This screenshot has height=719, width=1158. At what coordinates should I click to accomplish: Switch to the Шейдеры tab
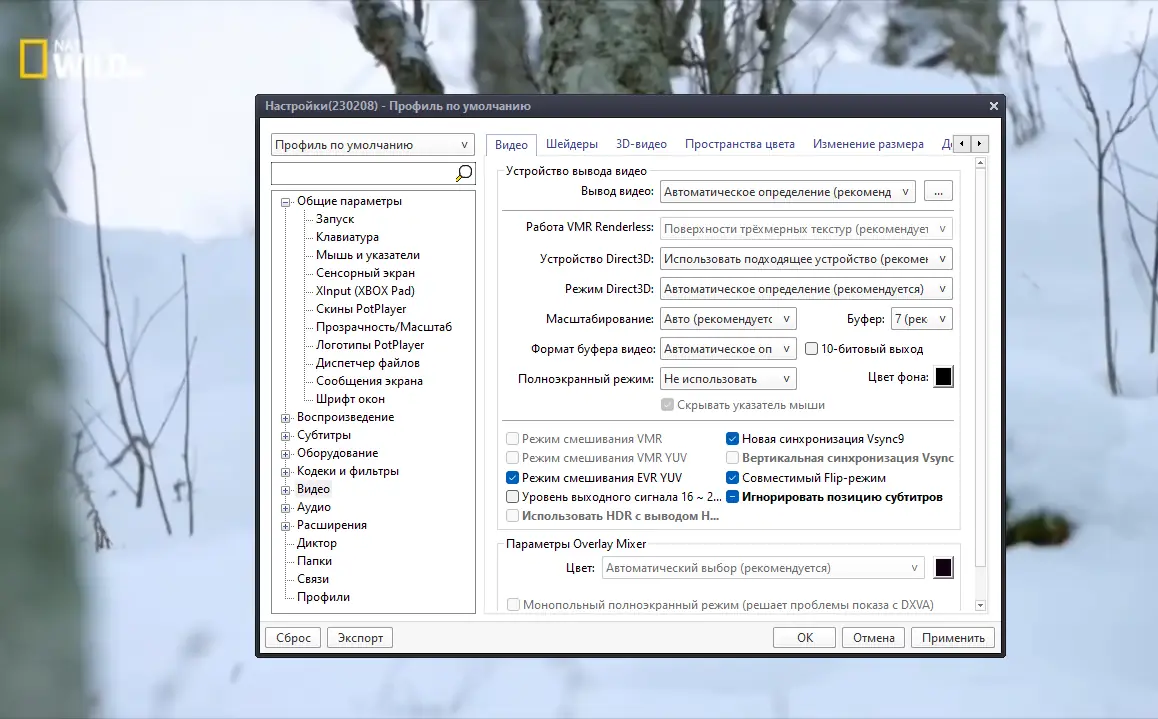pos(572,144)
